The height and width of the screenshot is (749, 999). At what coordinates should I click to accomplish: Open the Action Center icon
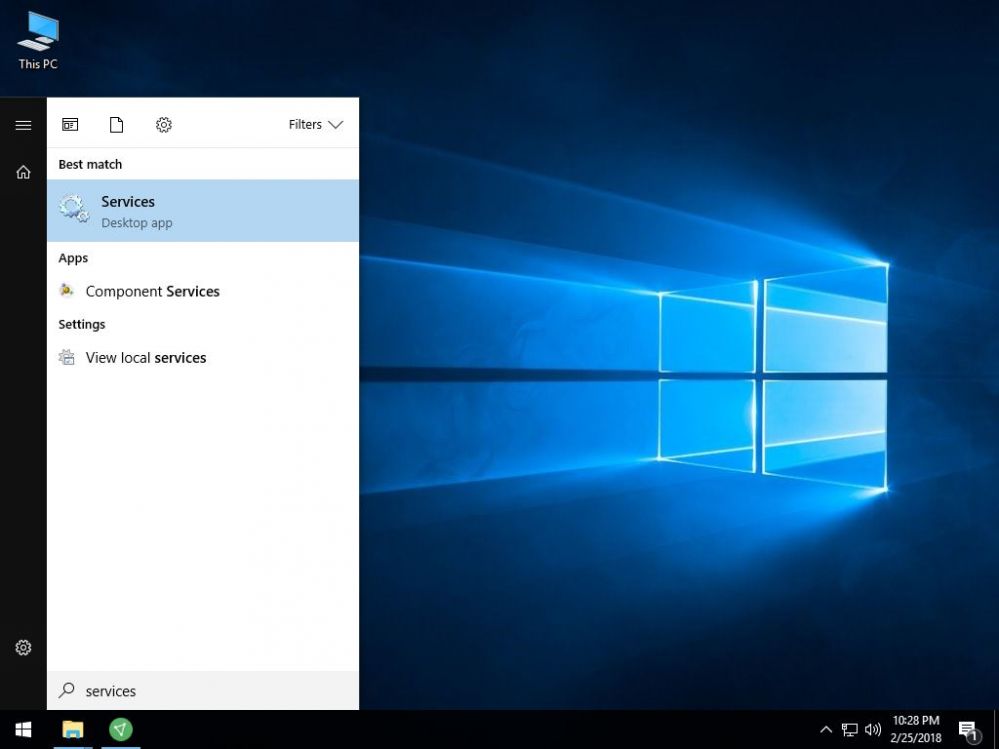pos(967,729)
